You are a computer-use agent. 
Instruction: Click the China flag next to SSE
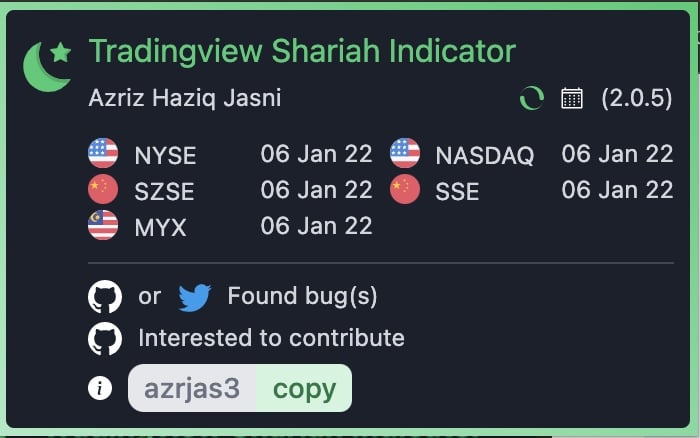click(405, 189)
